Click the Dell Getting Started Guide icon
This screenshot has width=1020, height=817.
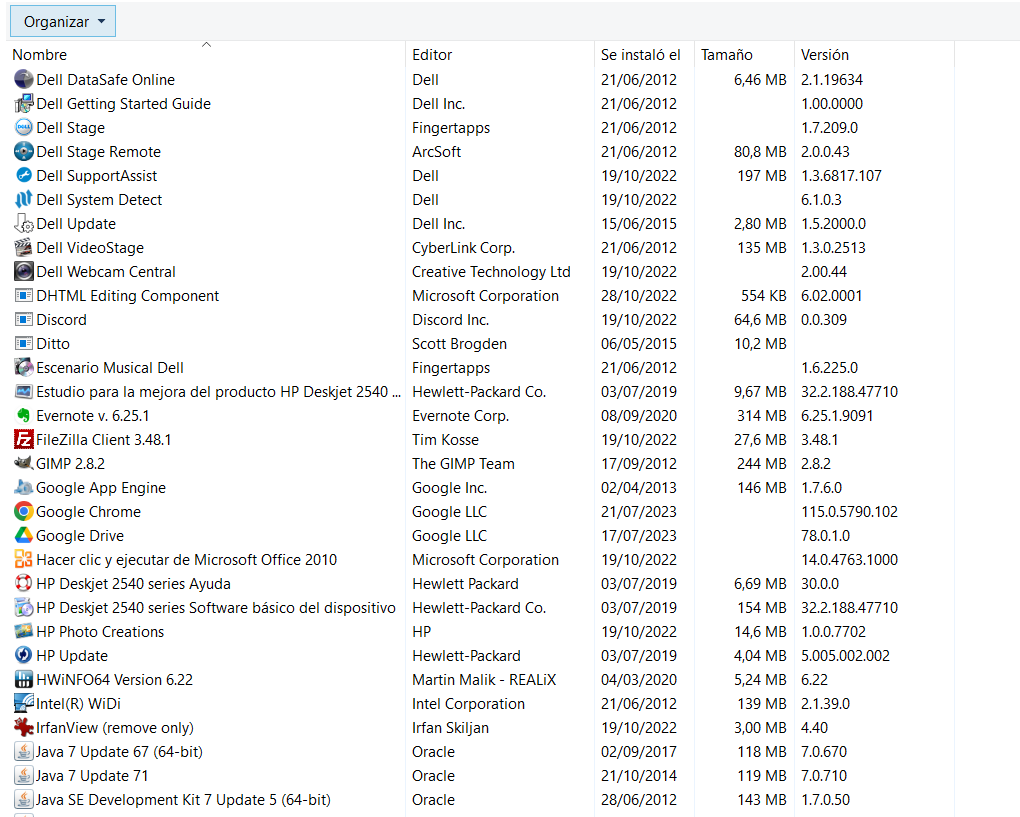(23, 103)
